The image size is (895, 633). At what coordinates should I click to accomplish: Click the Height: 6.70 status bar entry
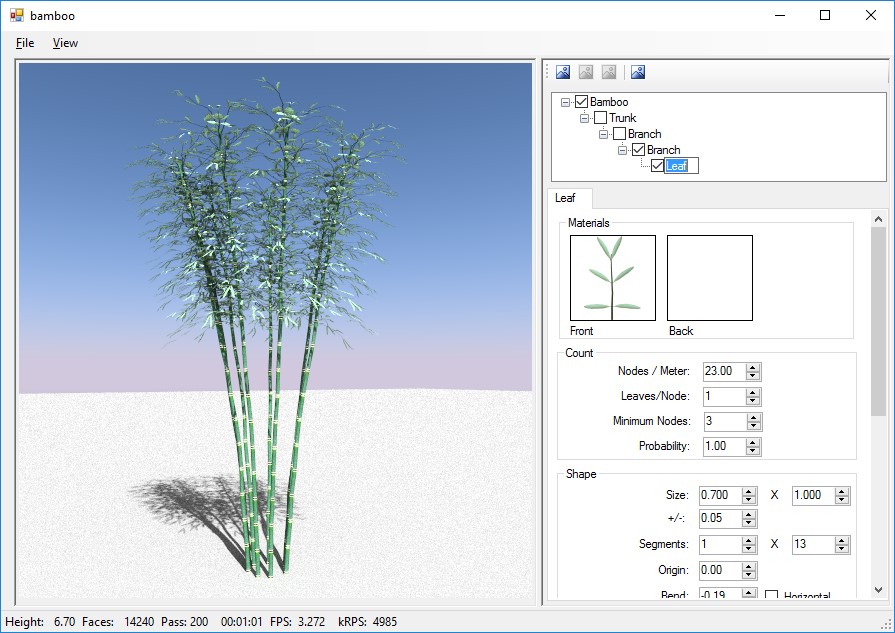coord(40,622)
